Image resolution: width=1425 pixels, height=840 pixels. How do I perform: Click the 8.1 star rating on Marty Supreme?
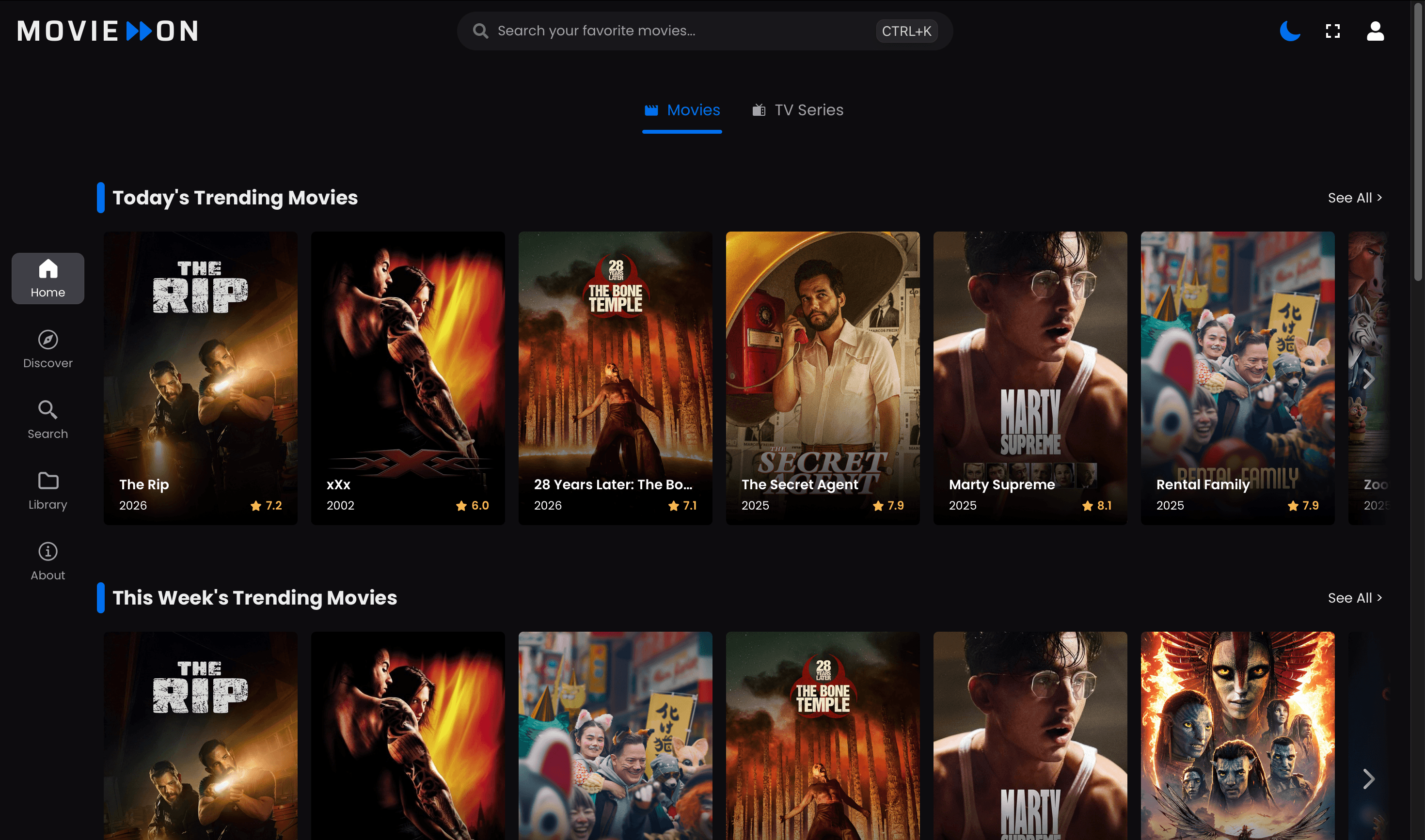pos(1096,505)
